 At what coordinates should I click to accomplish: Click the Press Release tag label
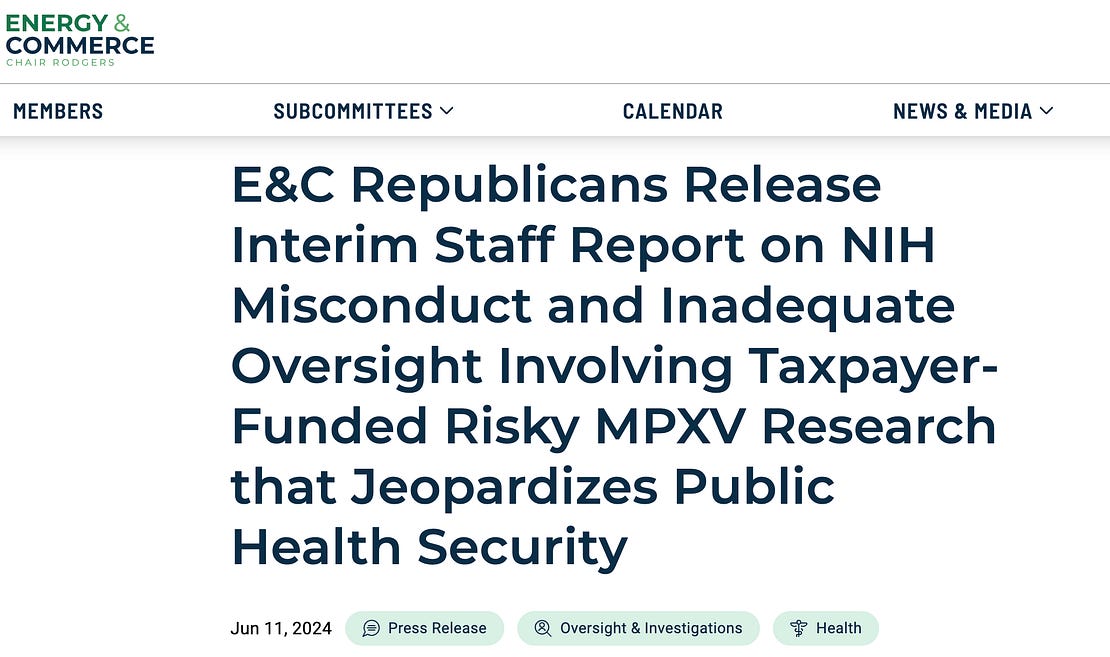(x=437, y=628)
